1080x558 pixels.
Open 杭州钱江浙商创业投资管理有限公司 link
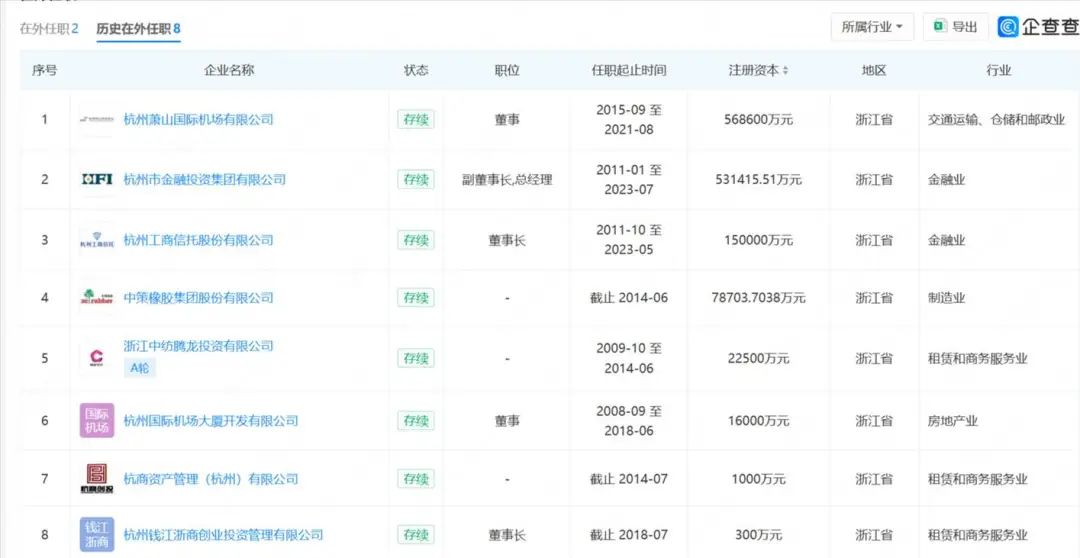[x=223, y=535]
